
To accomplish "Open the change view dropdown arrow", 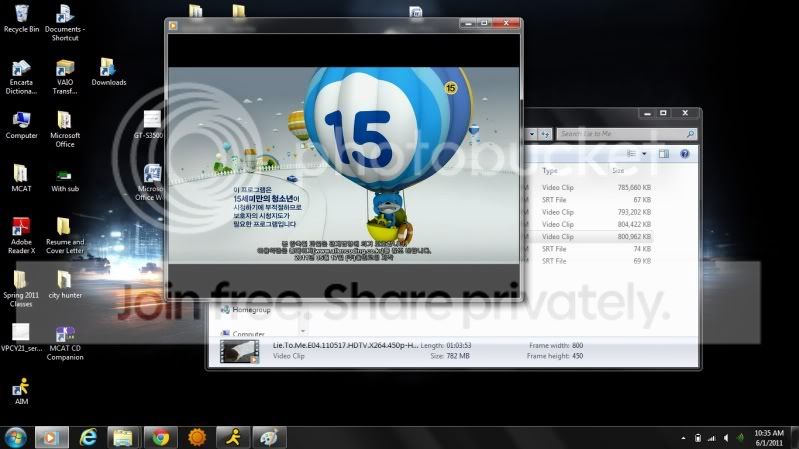I will (x=644, y=154).
